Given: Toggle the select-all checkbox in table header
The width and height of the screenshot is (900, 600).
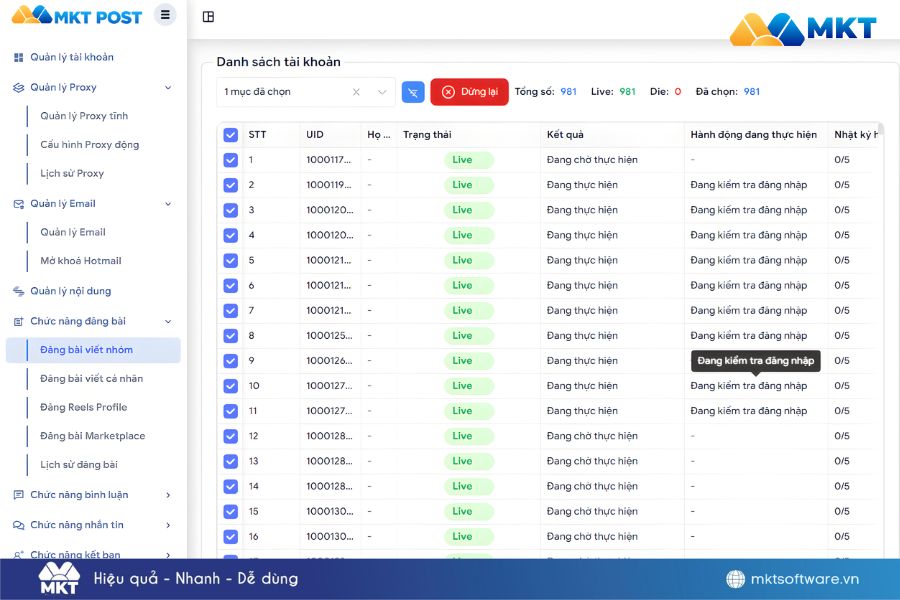Looking at the screenshot, I should click(231, 135).
